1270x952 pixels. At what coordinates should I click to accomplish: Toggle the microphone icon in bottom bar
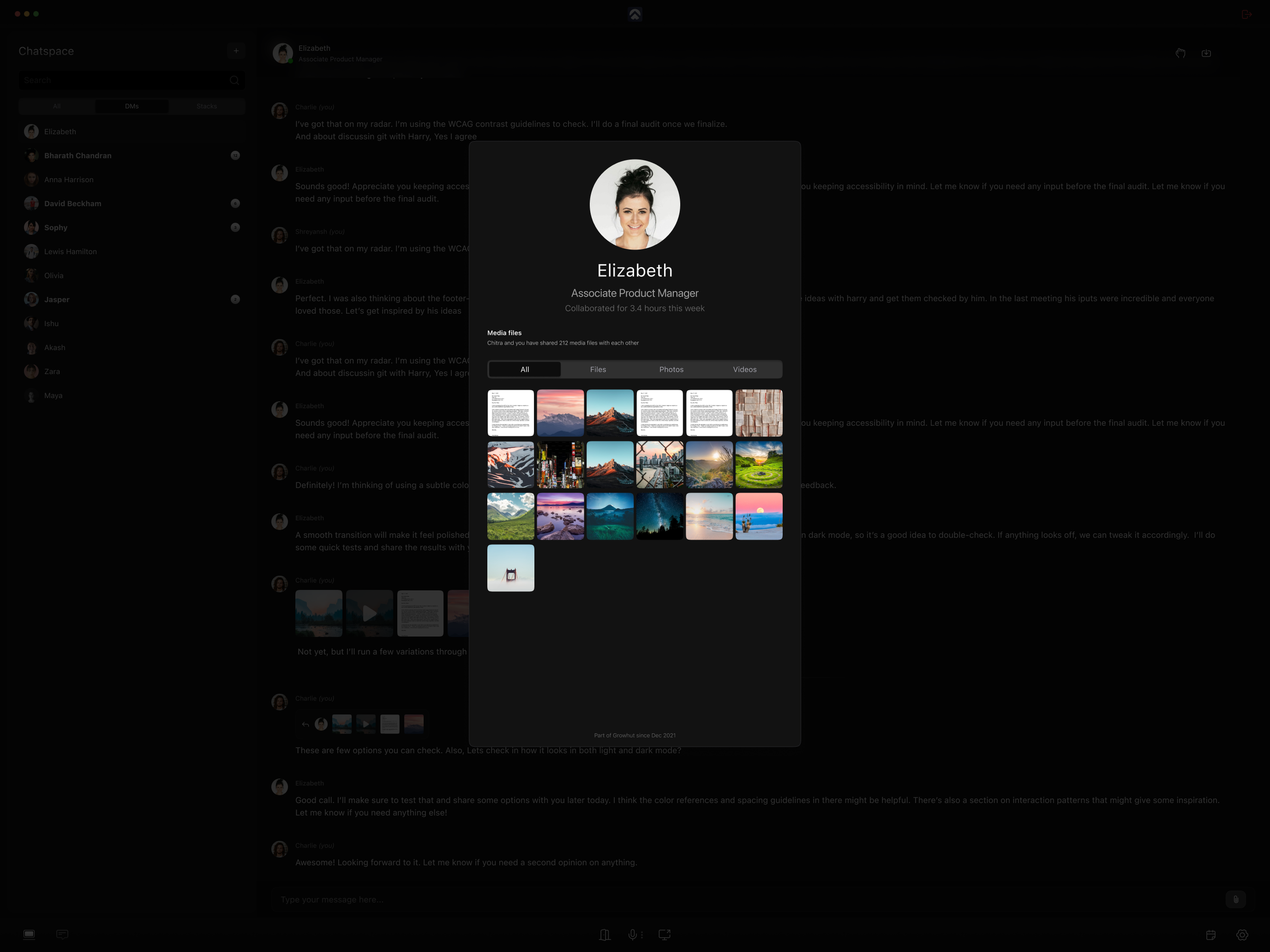pyautogui.click(x=632, y=935)
